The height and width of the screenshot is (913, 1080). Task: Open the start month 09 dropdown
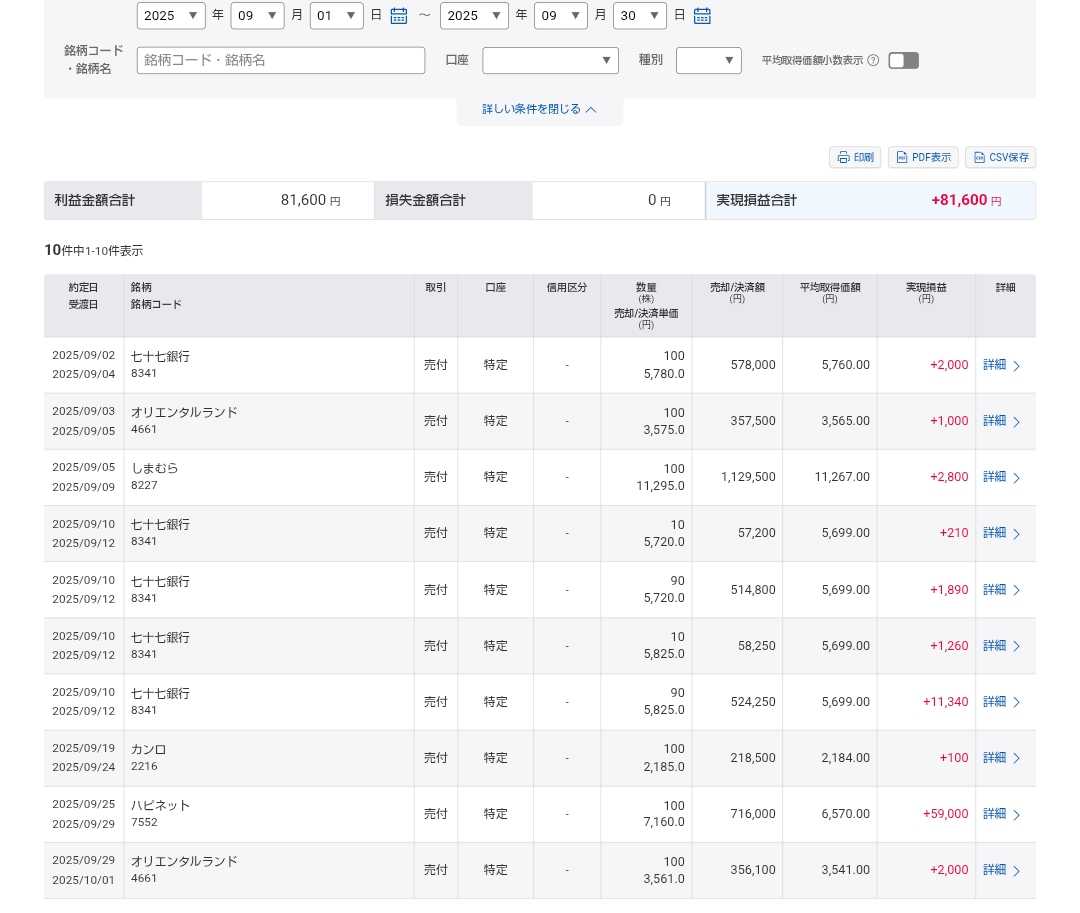click(x=257, y=16)
